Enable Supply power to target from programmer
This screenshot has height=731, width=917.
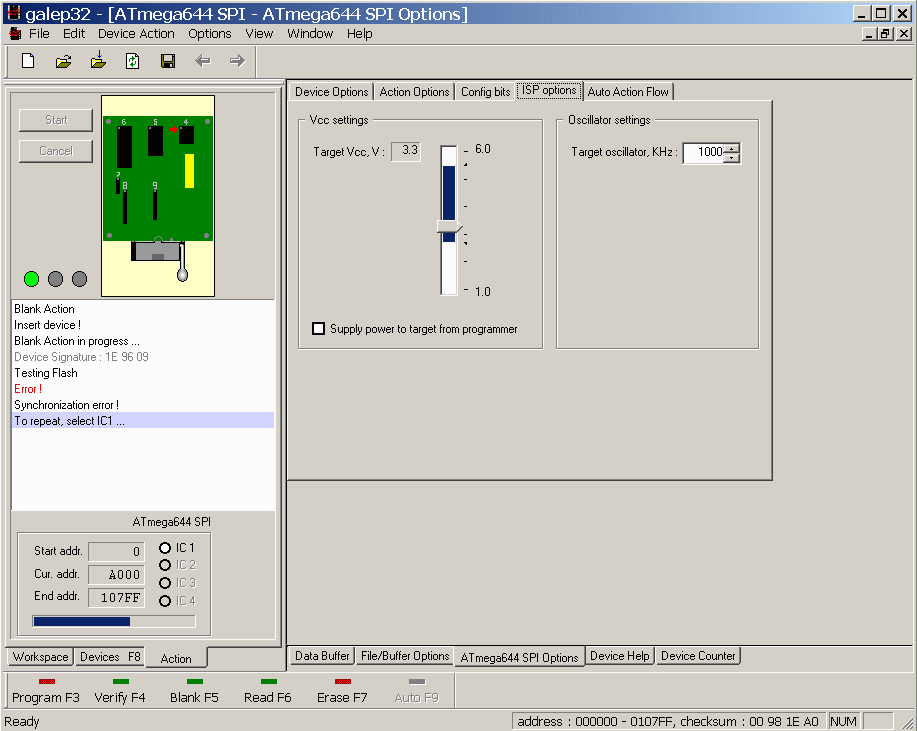point(318,329)
